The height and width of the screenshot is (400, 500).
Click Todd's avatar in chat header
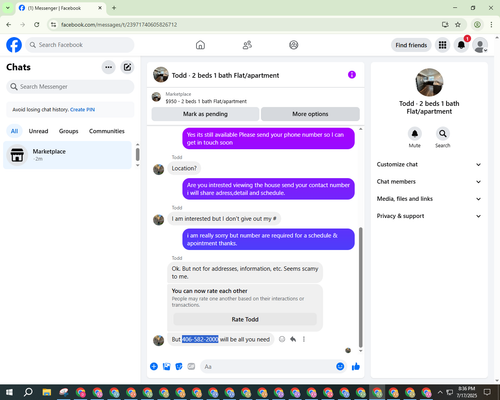(x=161, y=75)
